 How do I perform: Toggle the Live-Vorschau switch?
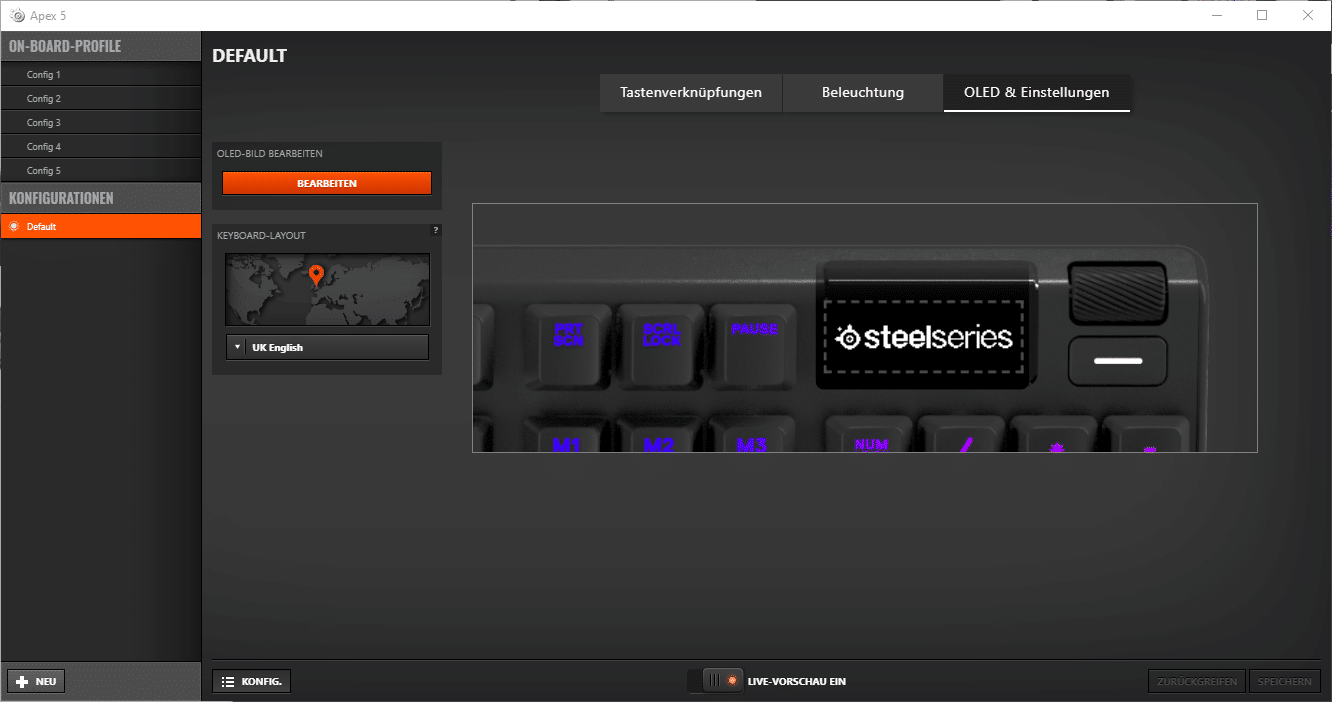point(716,681)
